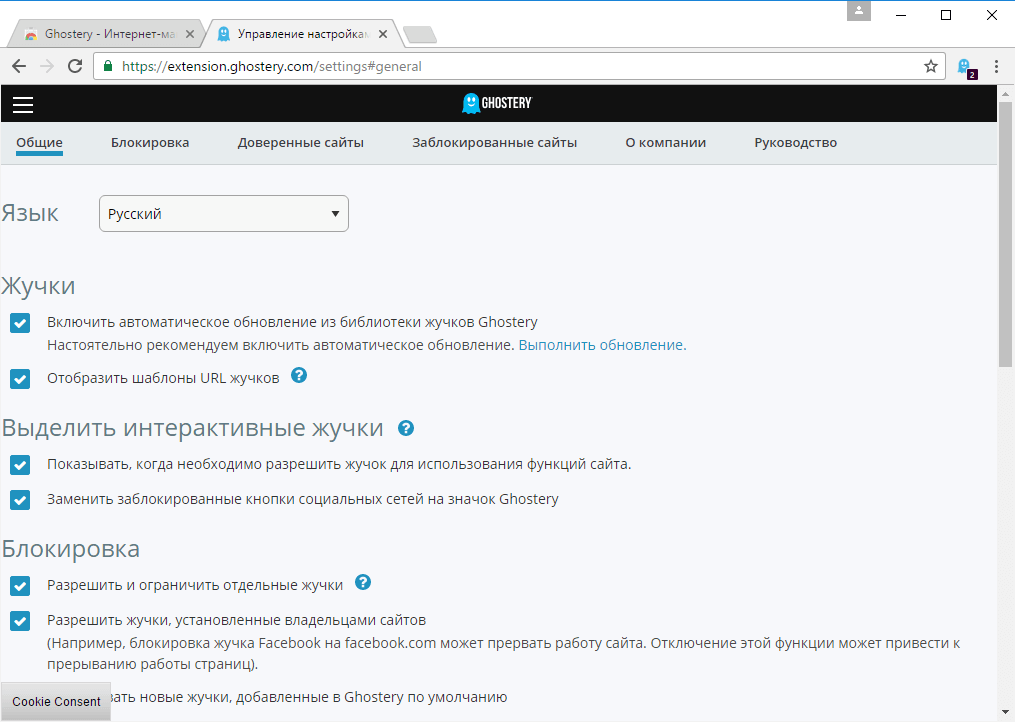The height and width of the screenshot is (722, 1015).
Task: Open the О компании tab
Action: (665, 142)
